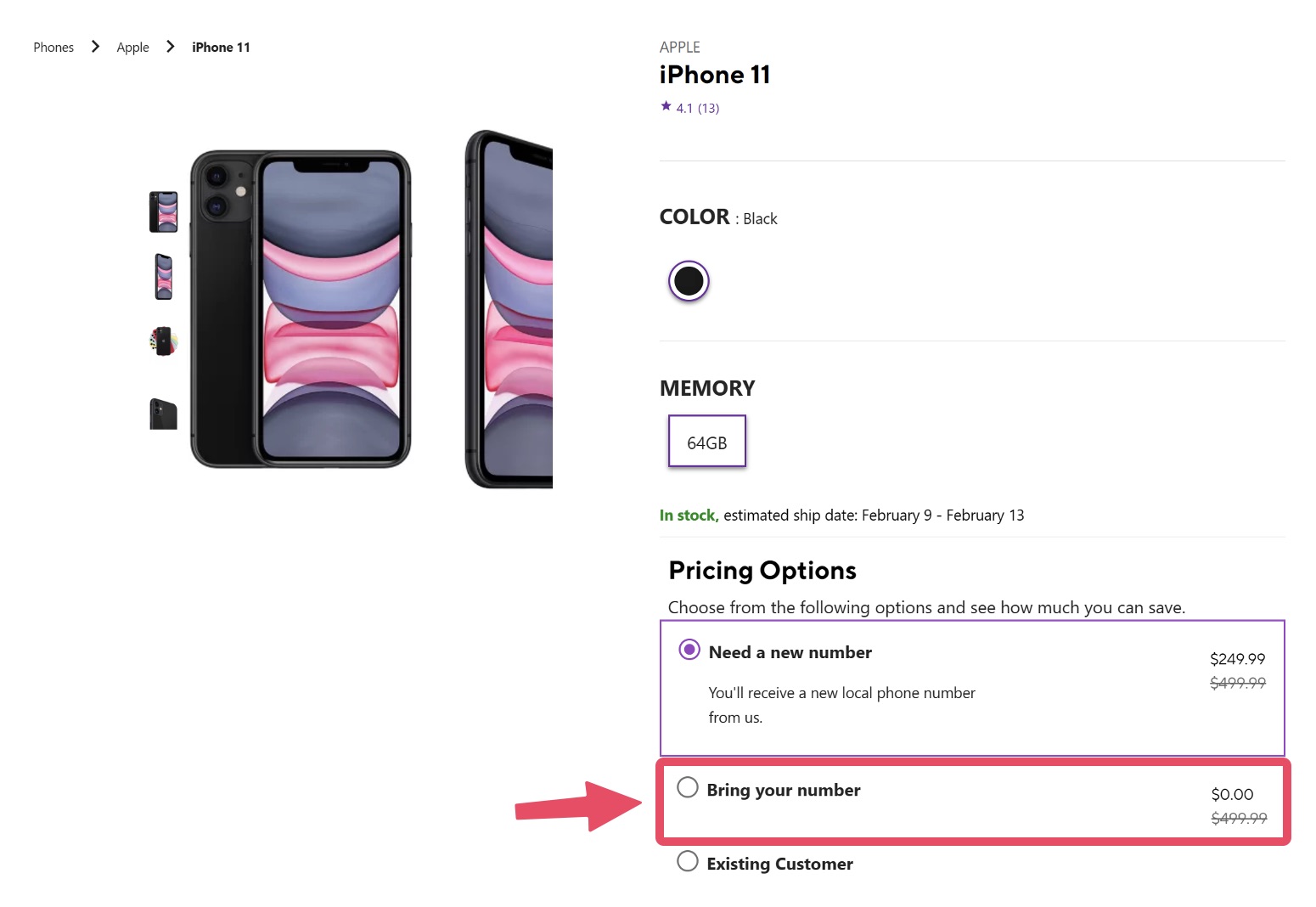Open the Apple brand link

[132, 47]
